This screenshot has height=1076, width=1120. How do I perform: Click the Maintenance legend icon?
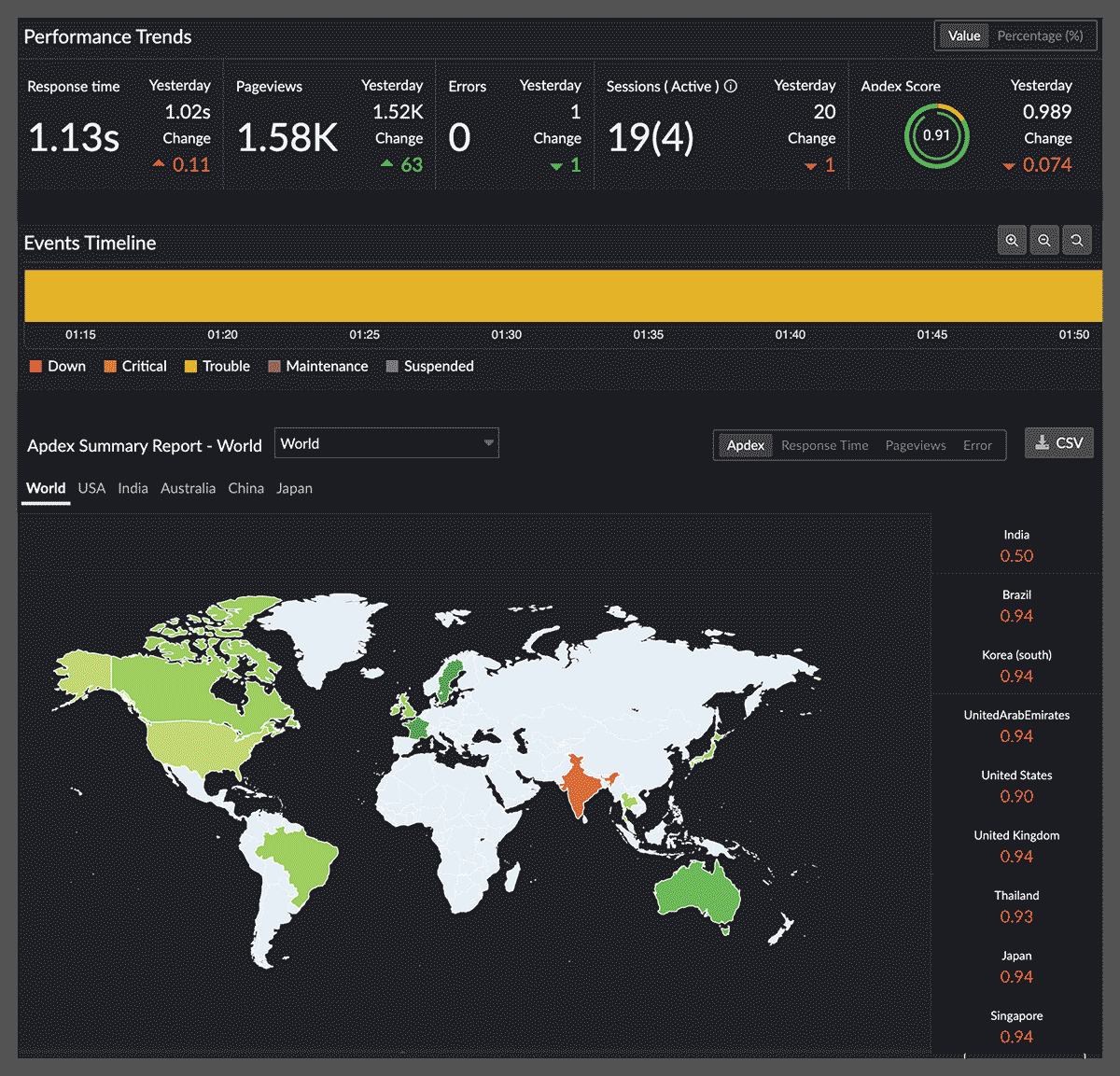273,366
